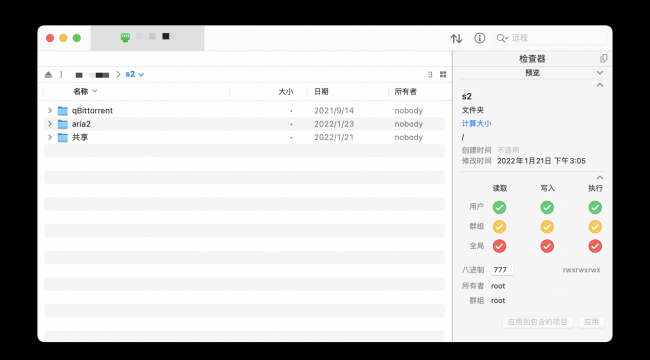The width and height of the screenshot is (650, 360).
Task: Click the 应用 button
Action: pos(591,322)
